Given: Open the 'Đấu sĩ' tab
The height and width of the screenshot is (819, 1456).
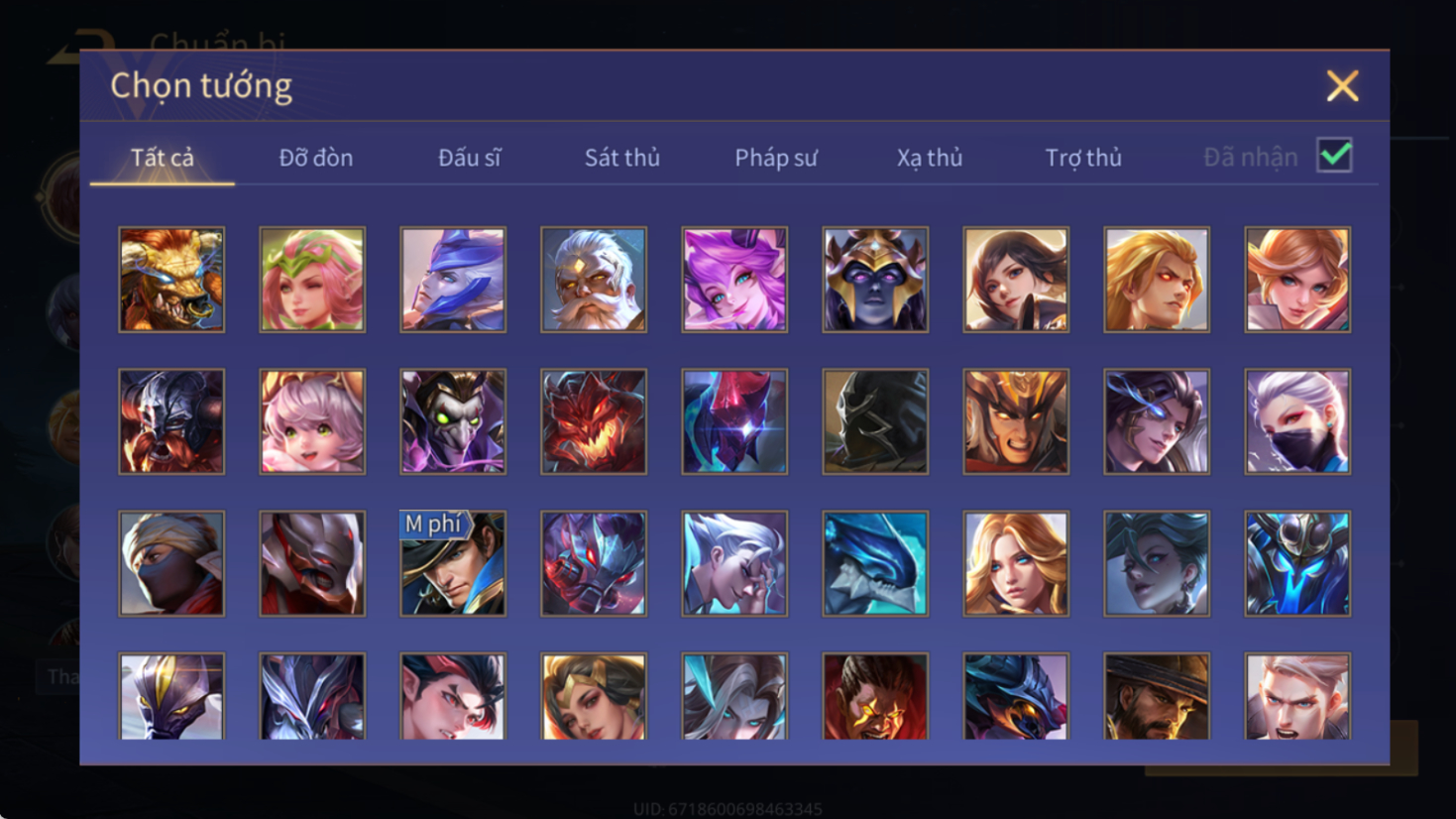Looking at the screenshot, I should click(x=469, y=157).
